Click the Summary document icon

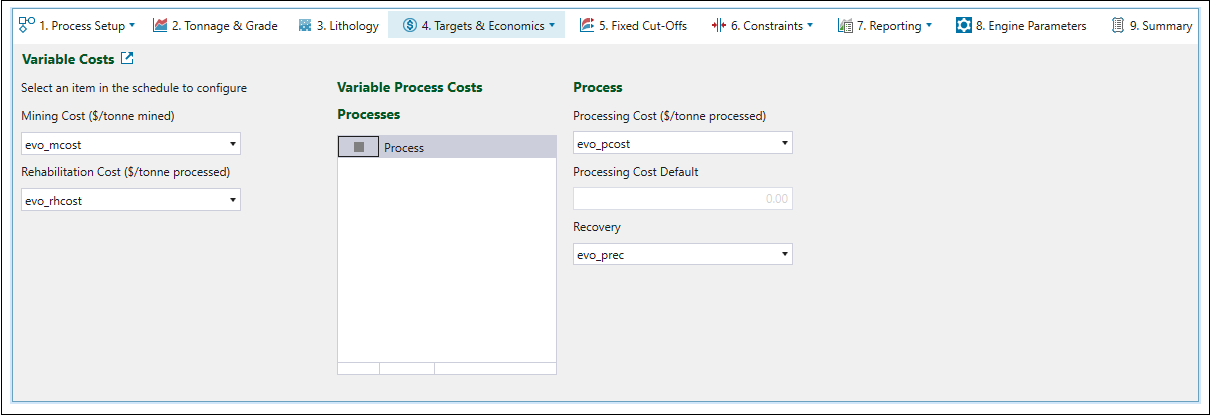[1118, 25]
